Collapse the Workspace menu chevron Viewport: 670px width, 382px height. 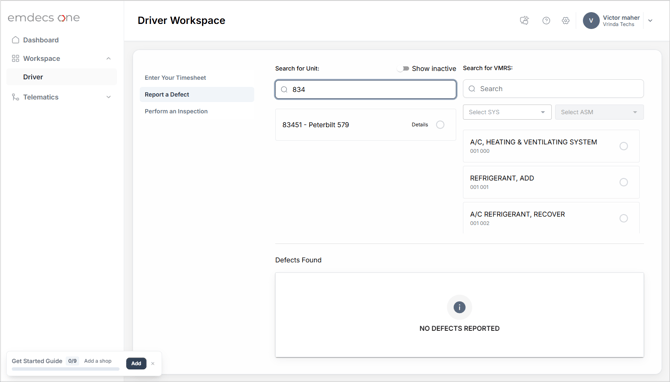109,59
